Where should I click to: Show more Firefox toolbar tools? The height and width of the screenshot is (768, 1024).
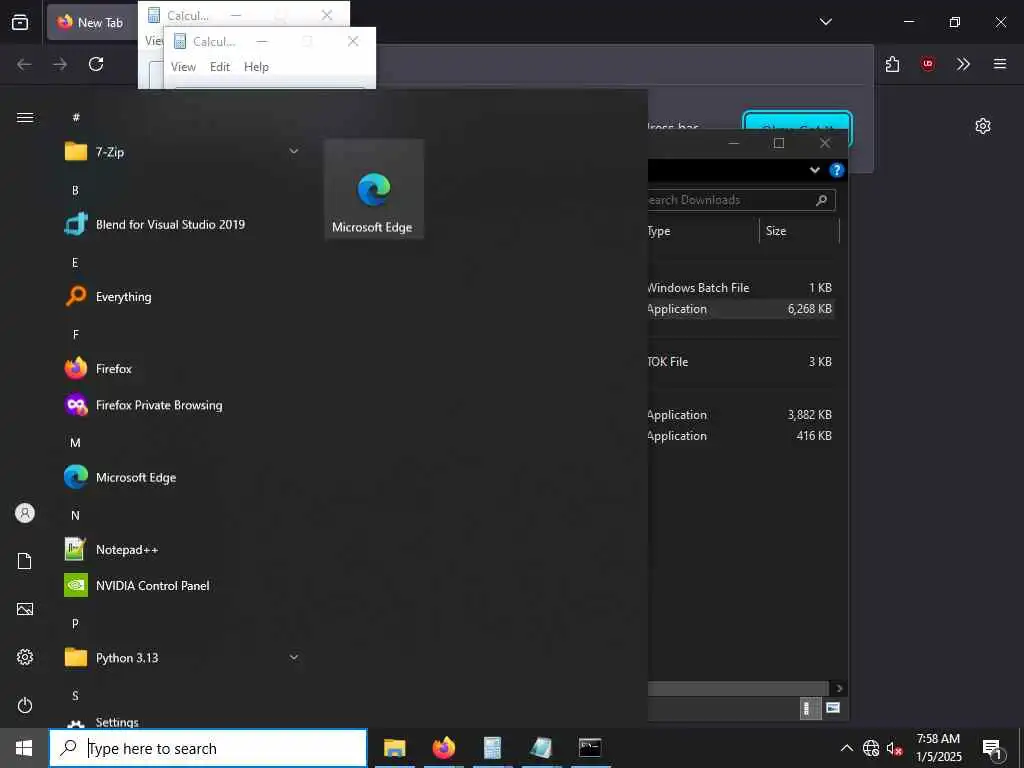tap(963, 64)
